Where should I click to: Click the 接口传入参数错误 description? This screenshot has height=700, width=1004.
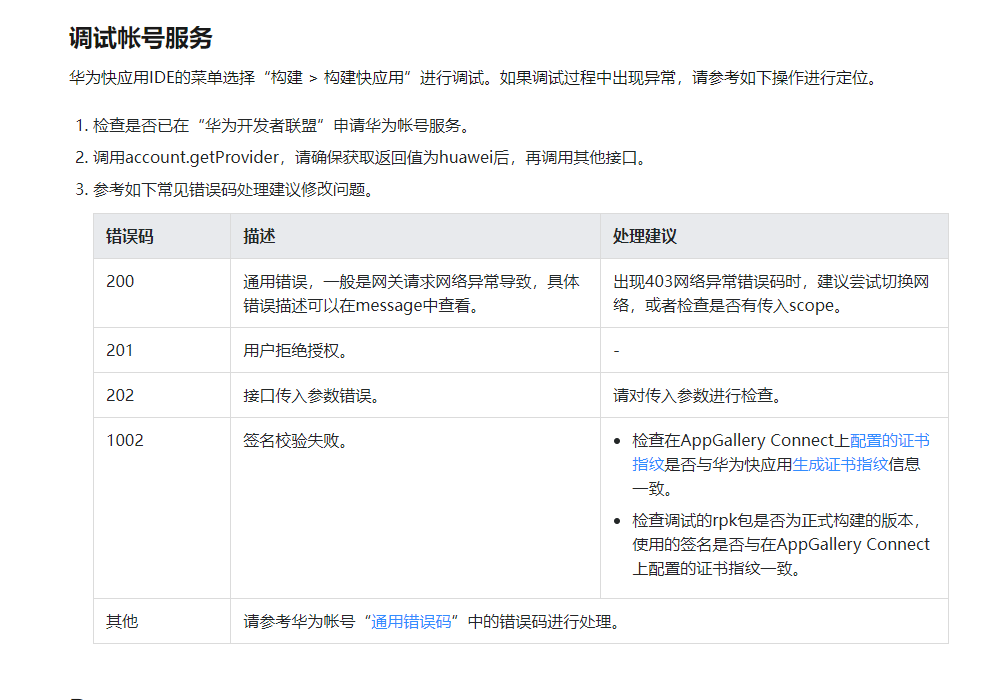311,396
